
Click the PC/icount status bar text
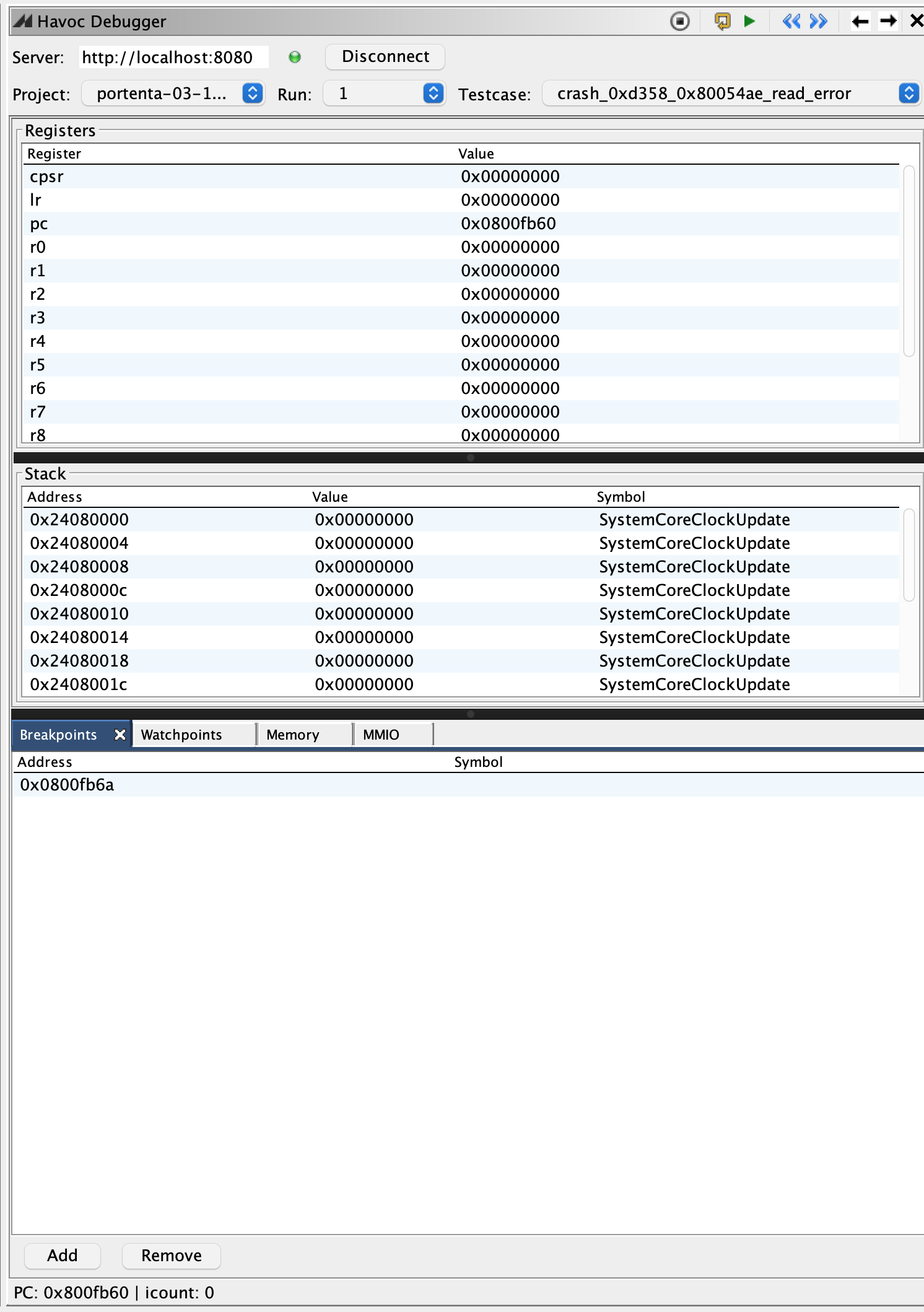click(x=114, y=1293)
